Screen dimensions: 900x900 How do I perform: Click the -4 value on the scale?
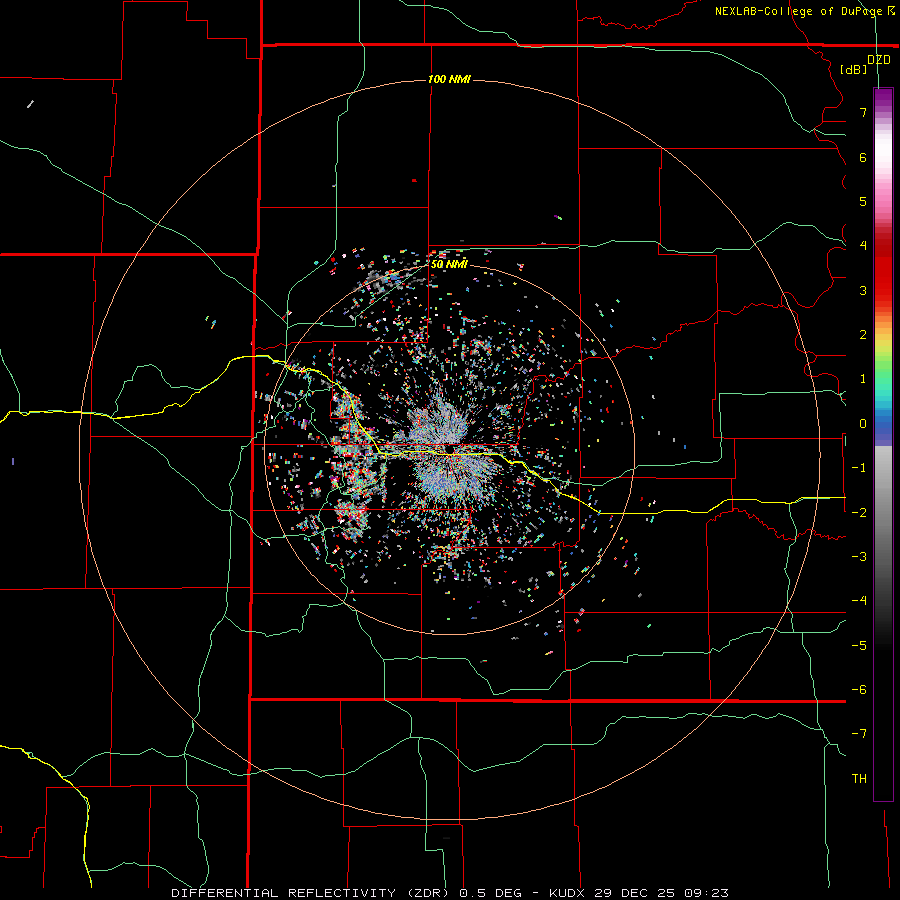[859, 601]
